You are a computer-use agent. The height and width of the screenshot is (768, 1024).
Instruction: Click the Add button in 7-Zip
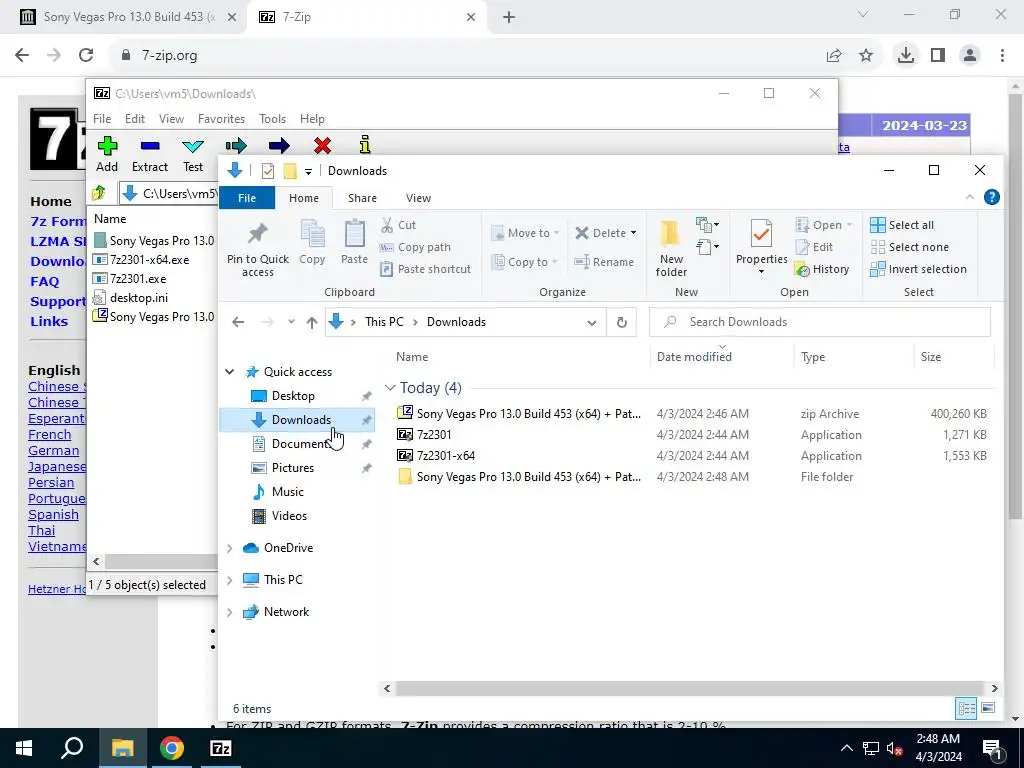tap(107, 154)
